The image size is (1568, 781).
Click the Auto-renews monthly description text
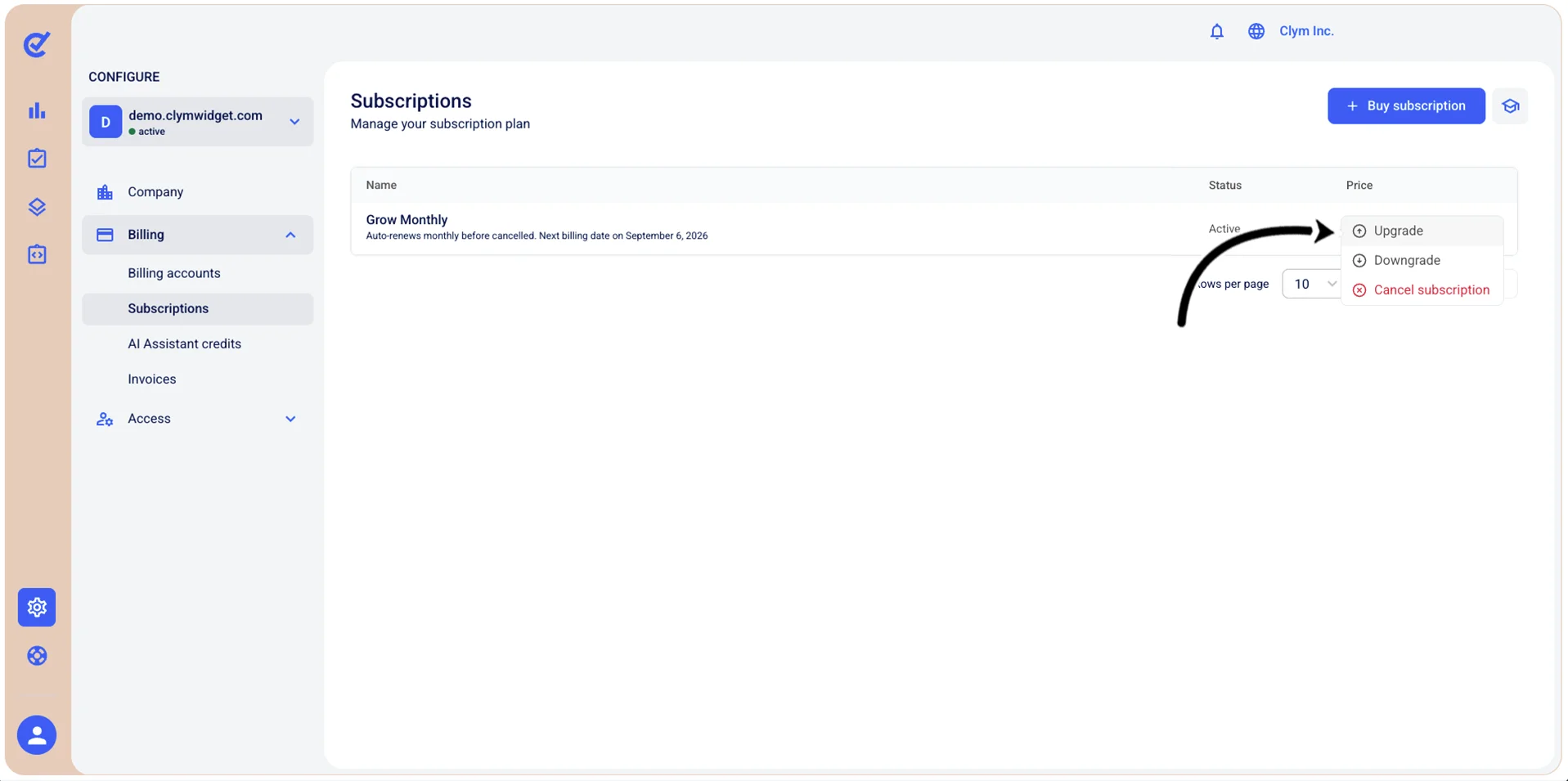(537, 236)
